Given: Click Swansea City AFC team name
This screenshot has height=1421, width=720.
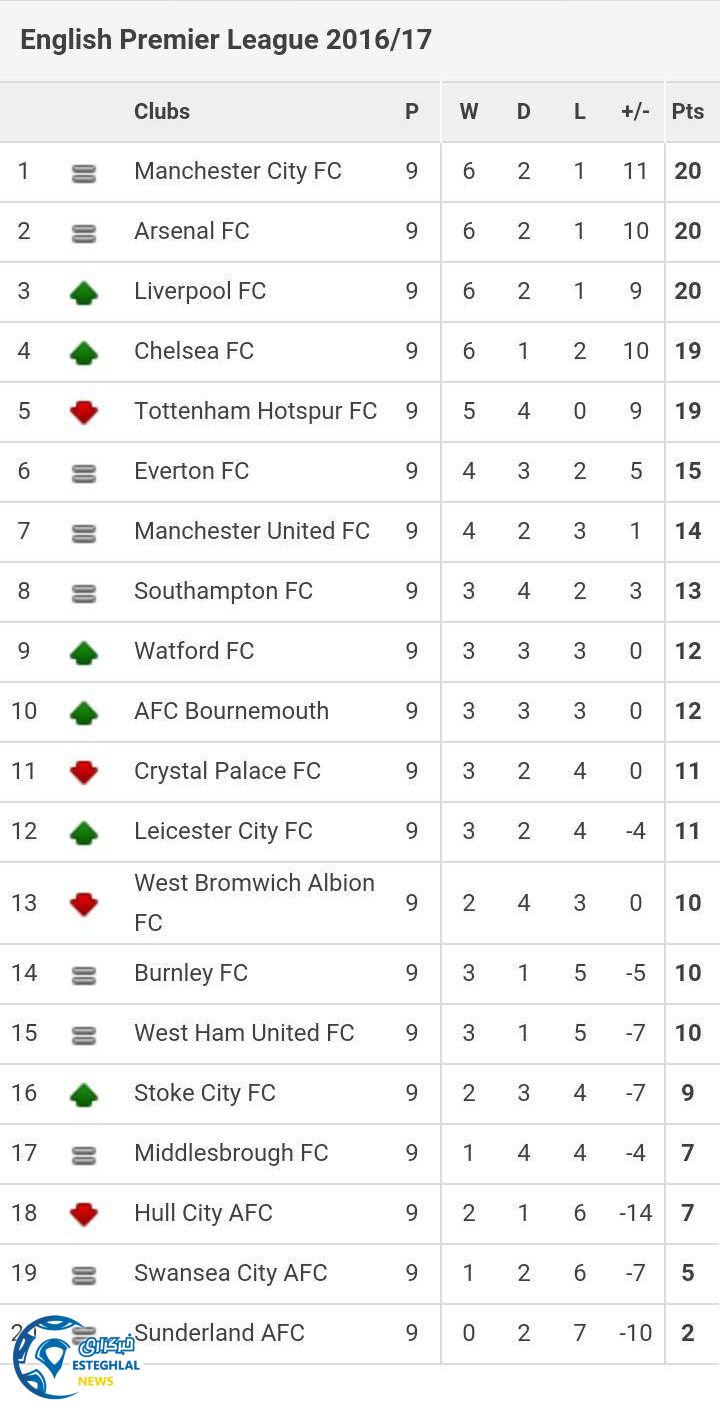Looking at the screenshot, I should tap(230, 1273).
